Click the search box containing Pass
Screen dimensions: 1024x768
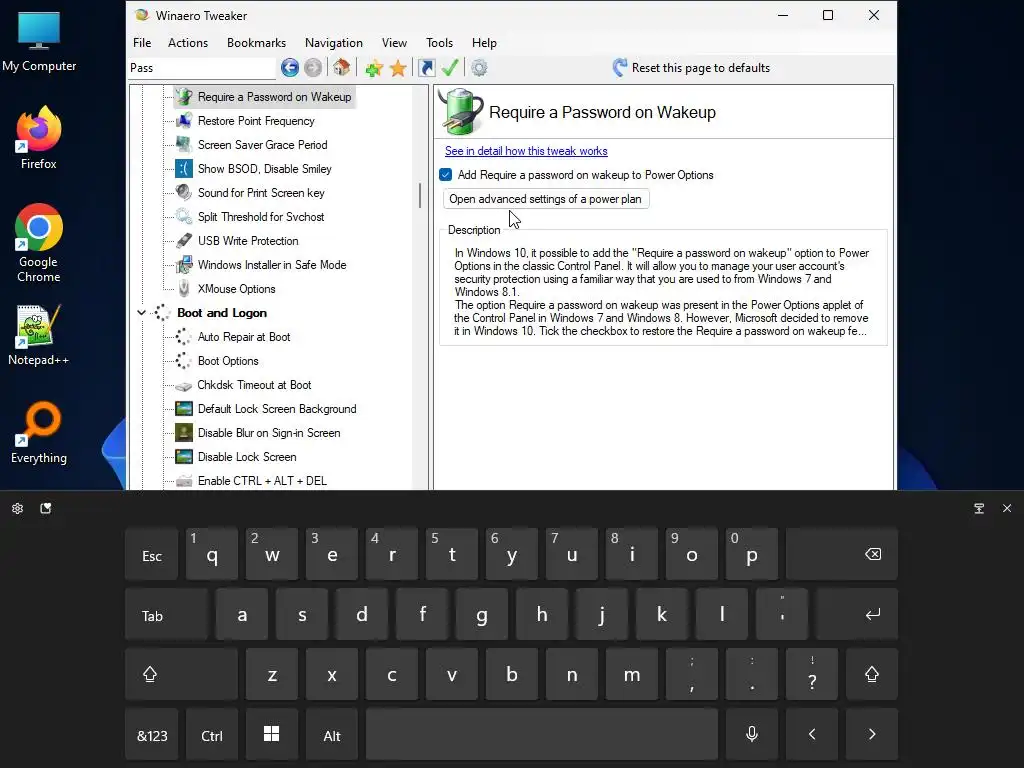pyautogui.click(x=202, y=68)
